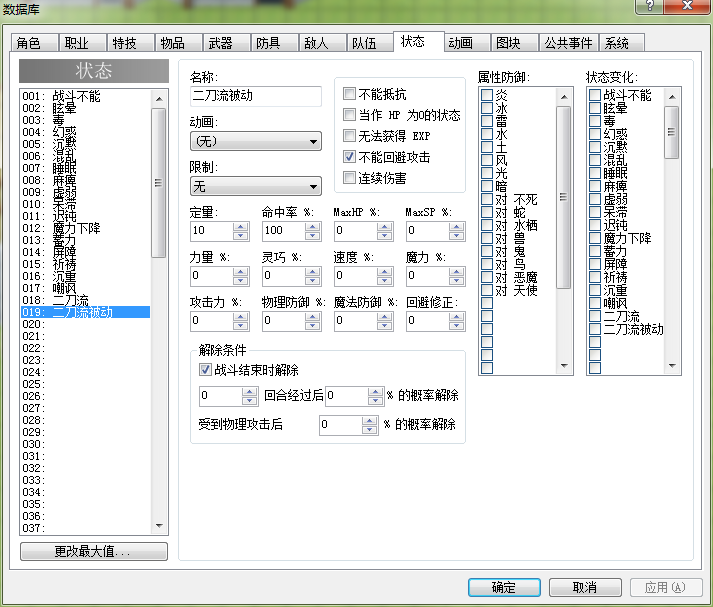
Task: Enable 连续伤害 checkbox
Action: (349, 178)
